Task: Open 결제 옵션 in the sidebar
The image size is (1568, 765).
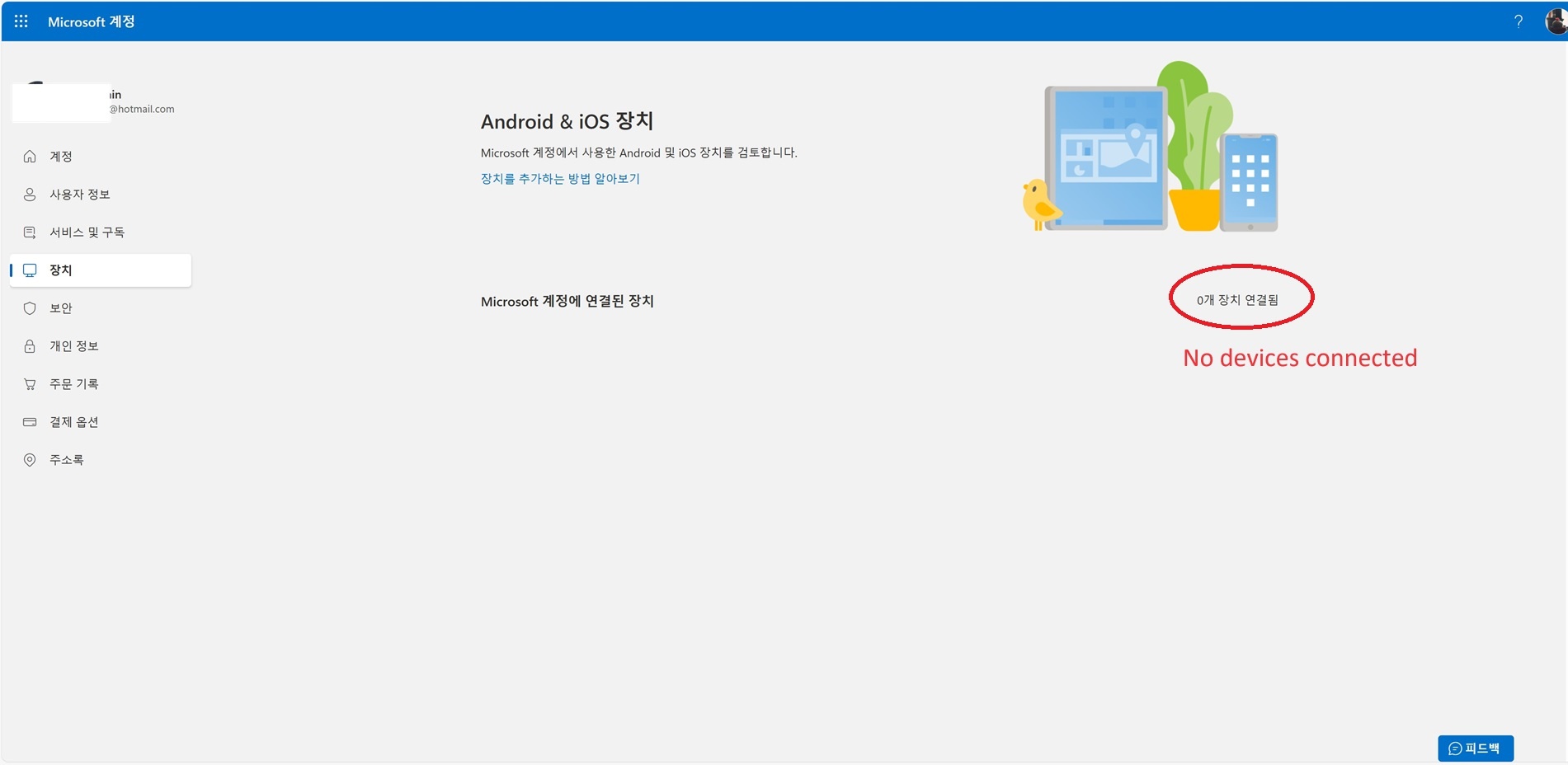Action: coord(101,422)
